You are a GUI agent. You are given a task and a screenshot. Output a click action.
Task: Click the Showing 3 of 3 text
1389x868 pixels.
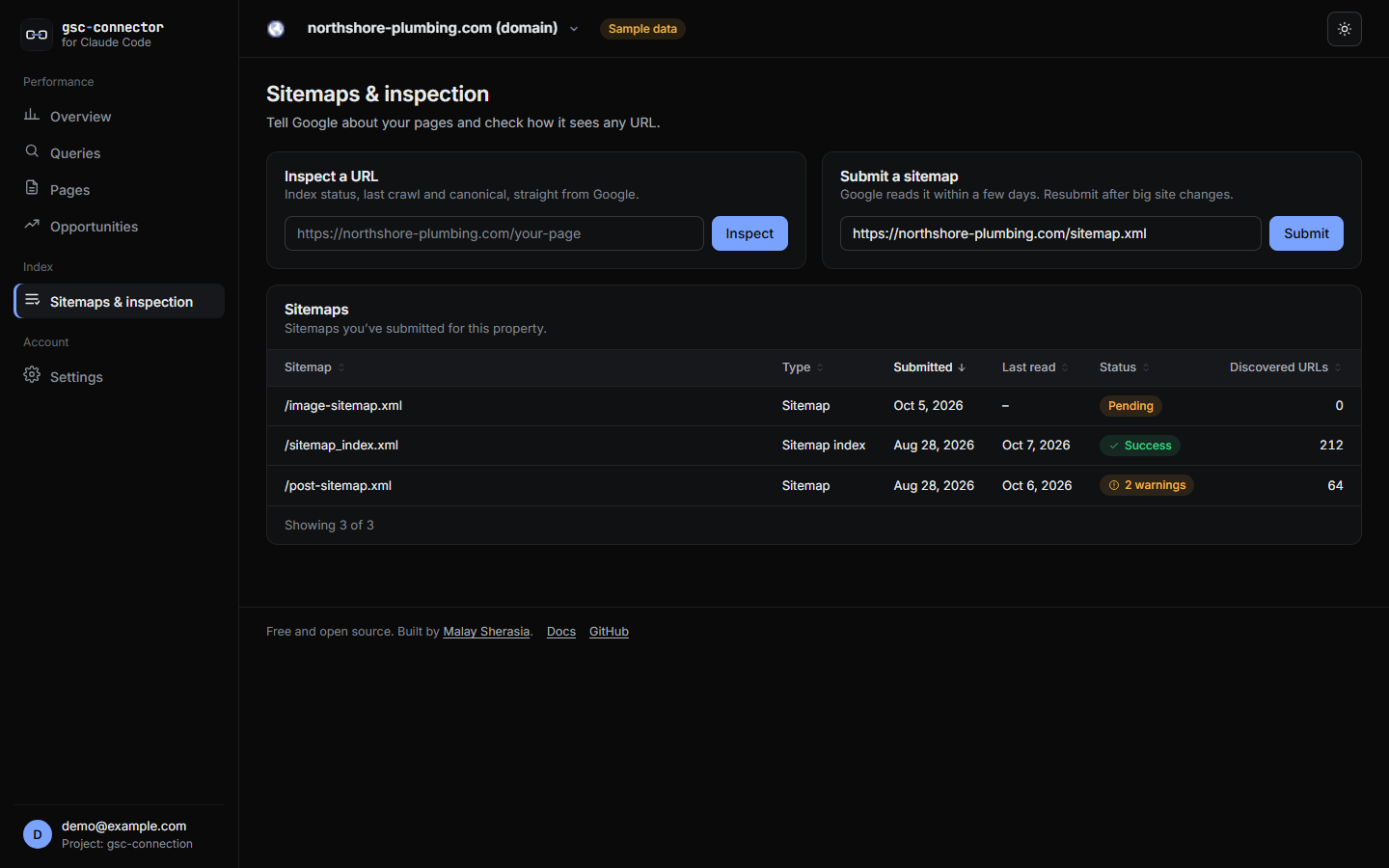[x=329, y=526]
